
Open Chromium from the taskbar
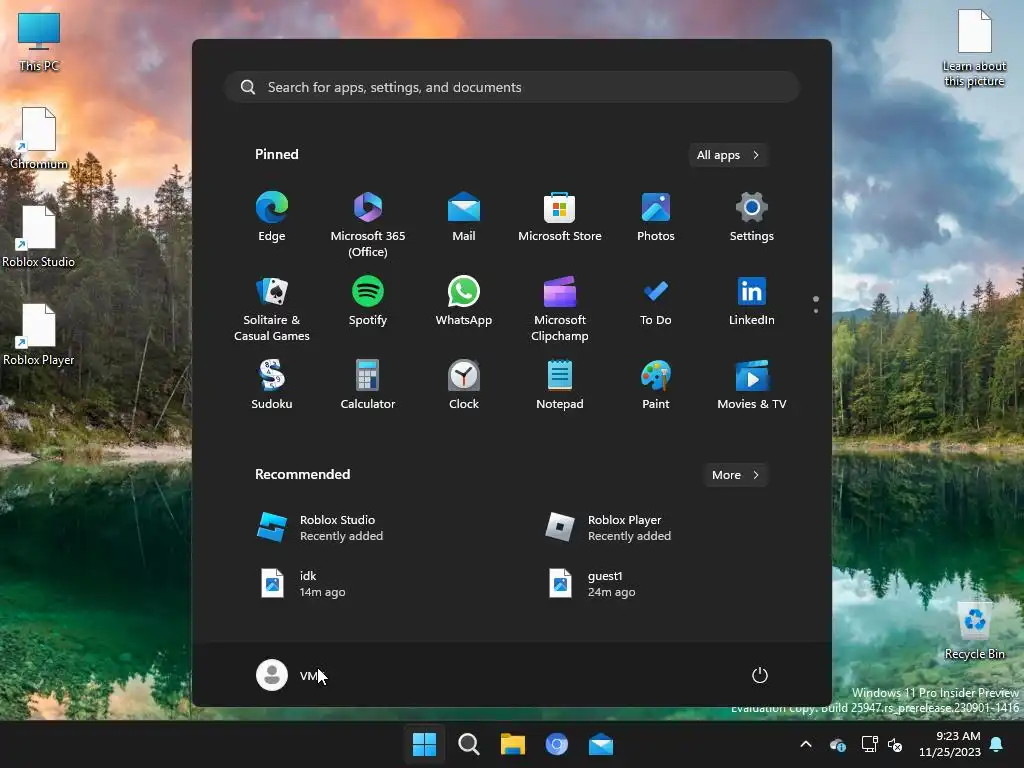[556, 744]
